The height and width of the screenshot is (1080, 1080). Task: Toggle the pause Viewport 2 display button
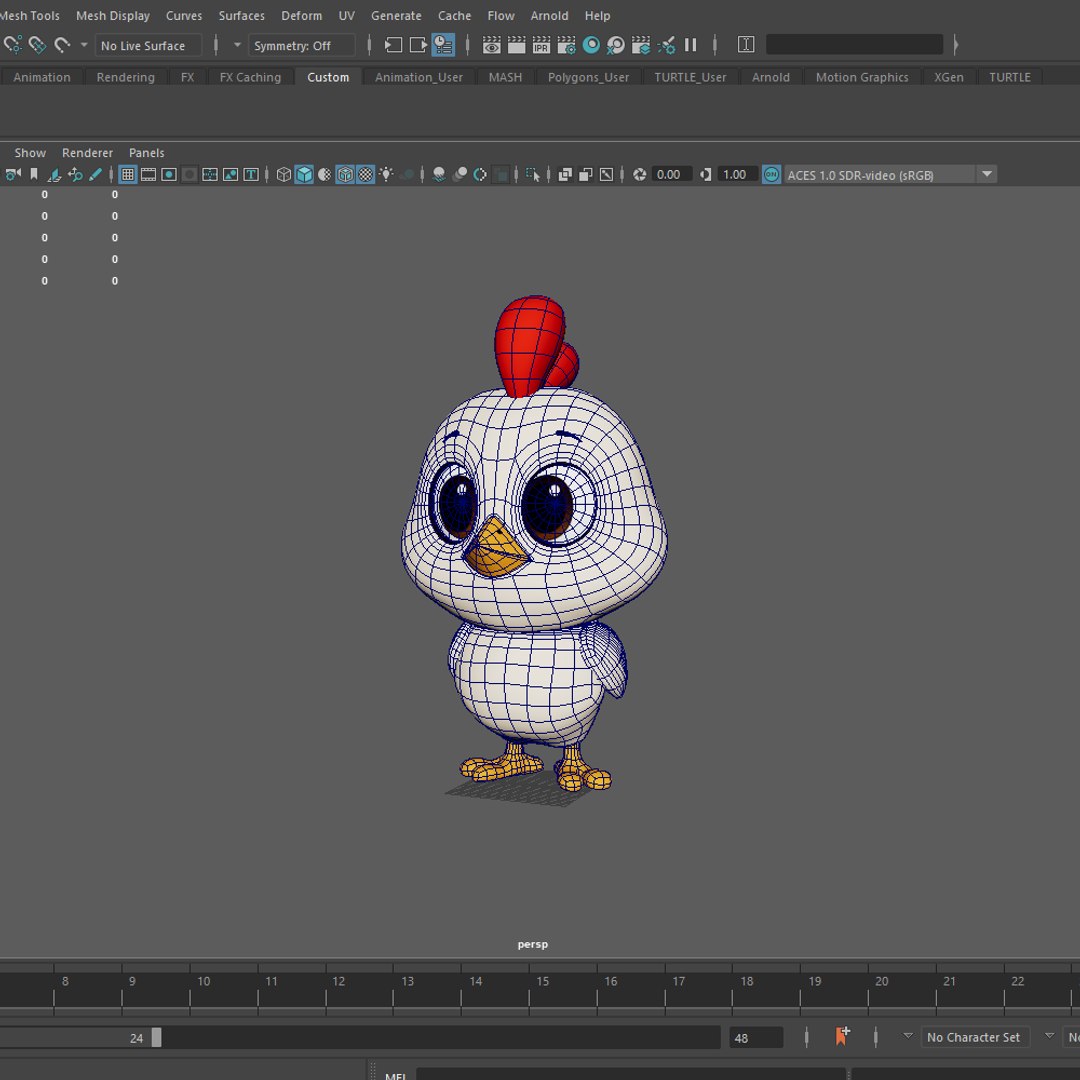[x=690, y=45]
